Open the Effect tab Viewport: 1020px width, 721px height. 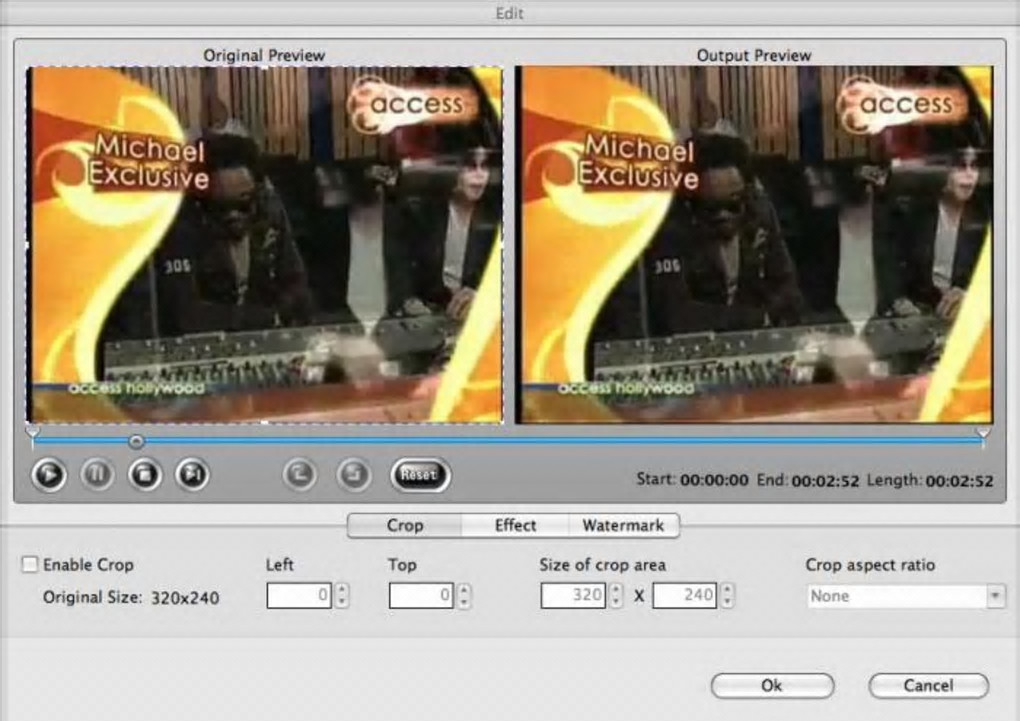515,525
